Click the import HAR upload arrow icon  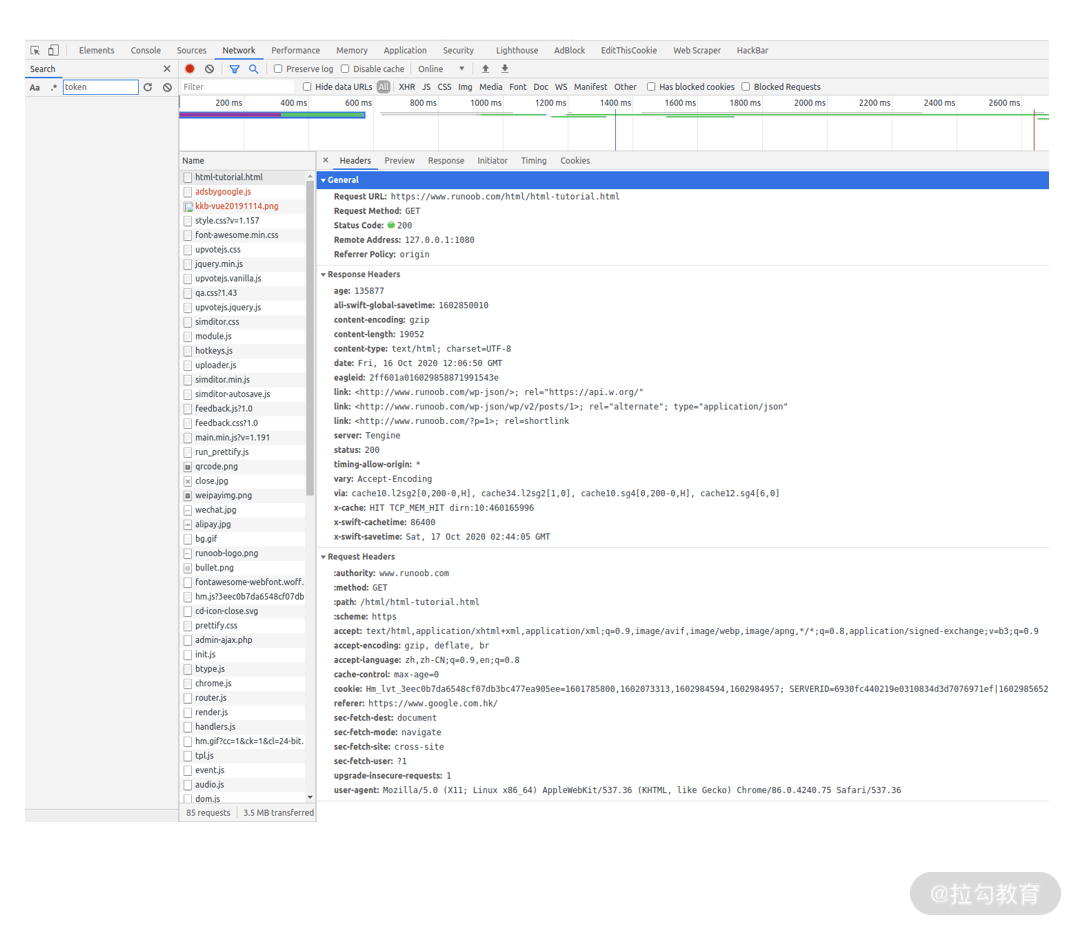(485, 69)
